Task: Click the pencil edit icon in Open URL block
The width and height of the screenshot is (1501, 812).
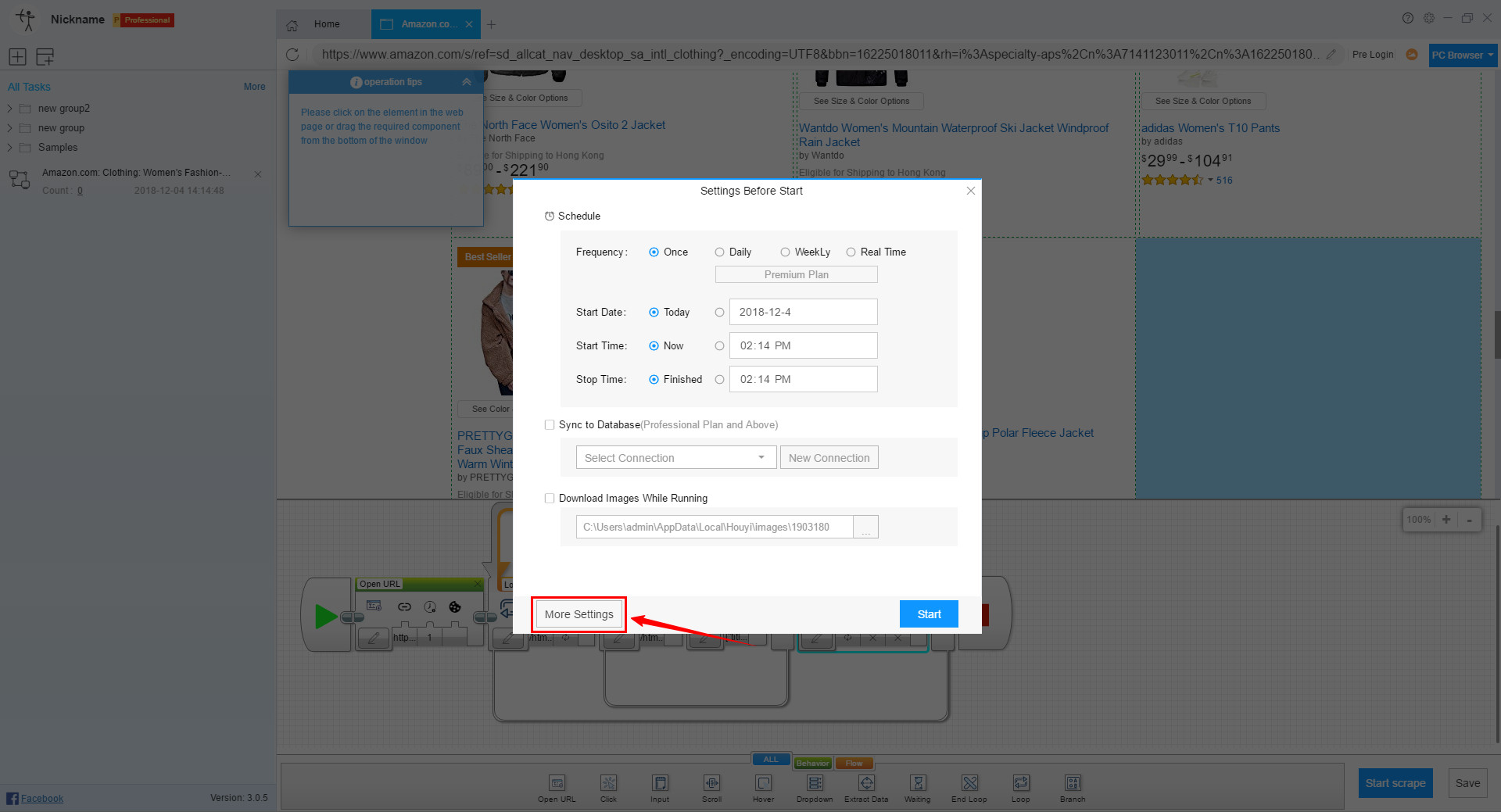Action: (x=374, y=638)
